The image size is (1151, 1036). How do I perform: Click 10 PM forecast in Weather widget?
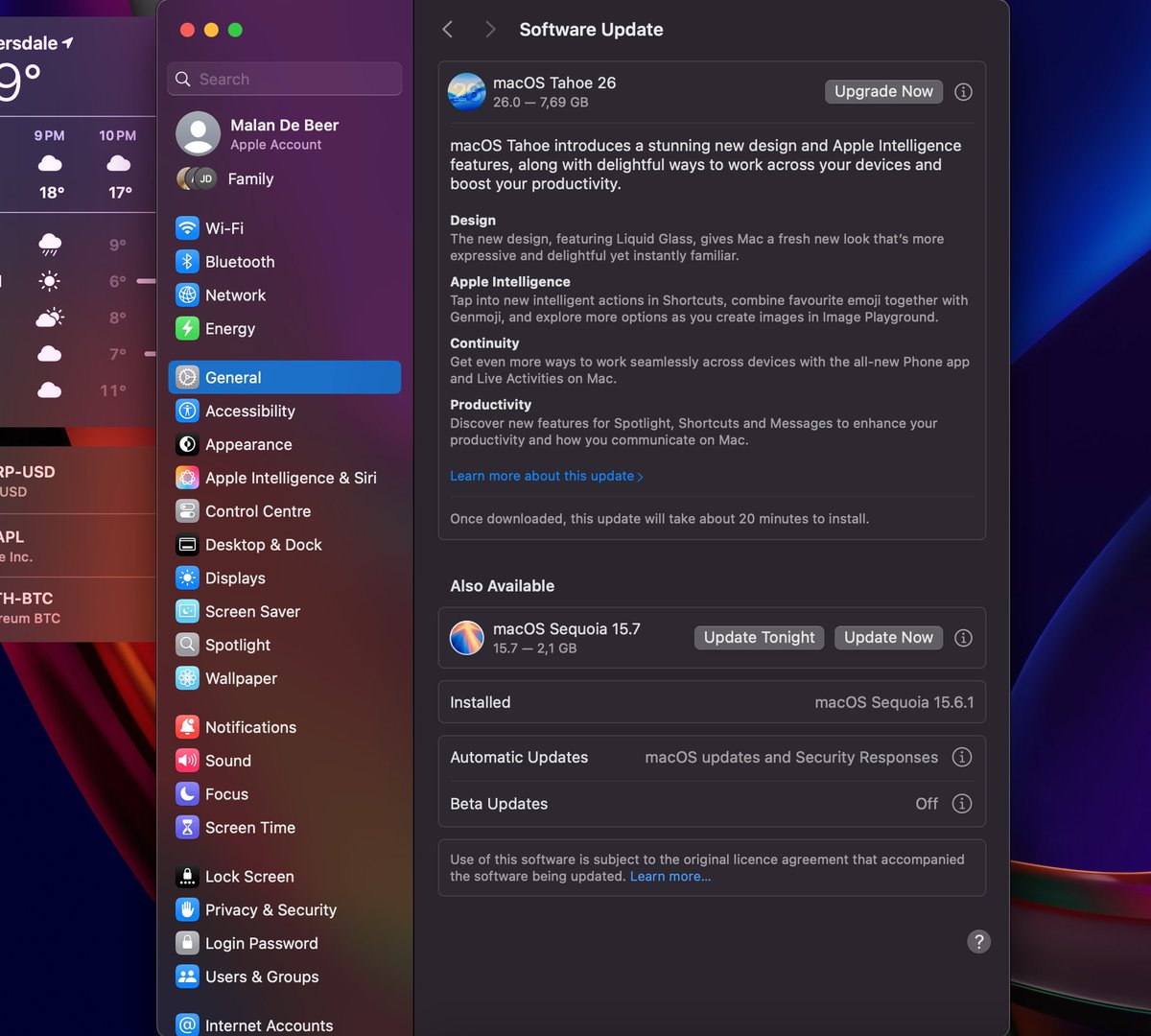tap(119, 164)
